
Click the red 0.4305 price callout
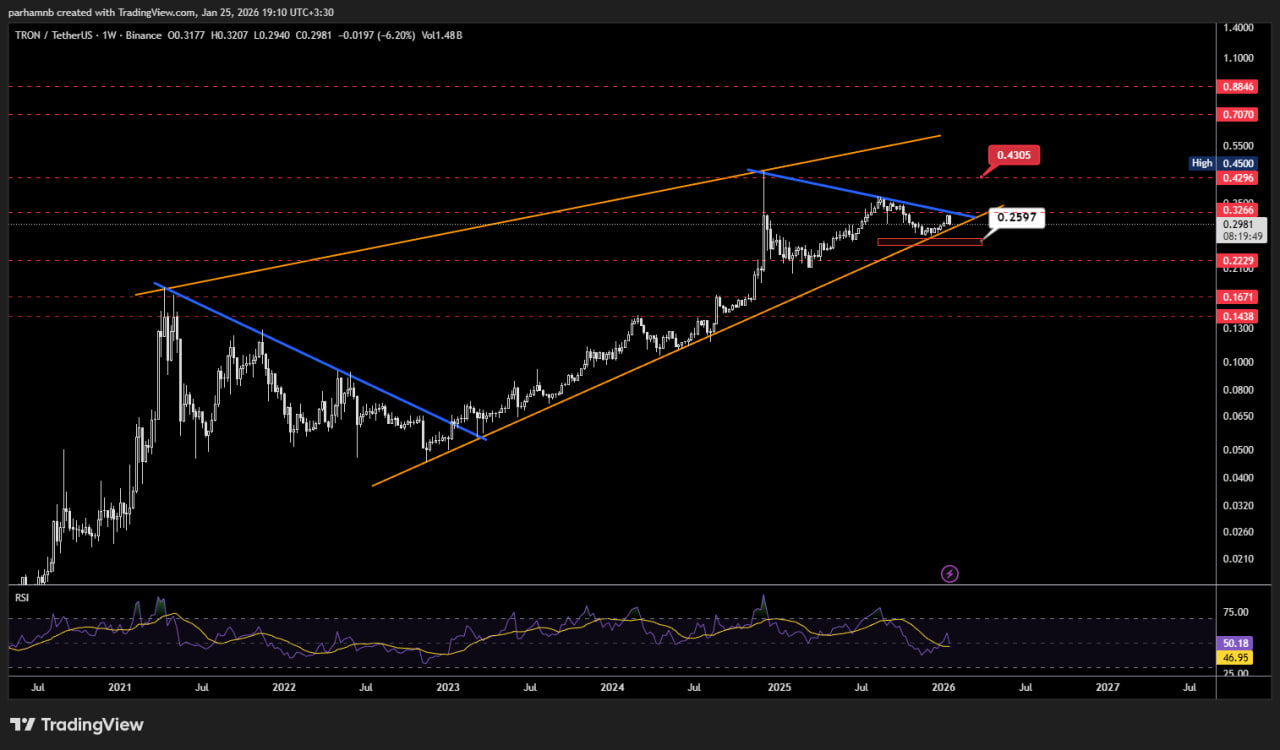[x=1015, y=155]
